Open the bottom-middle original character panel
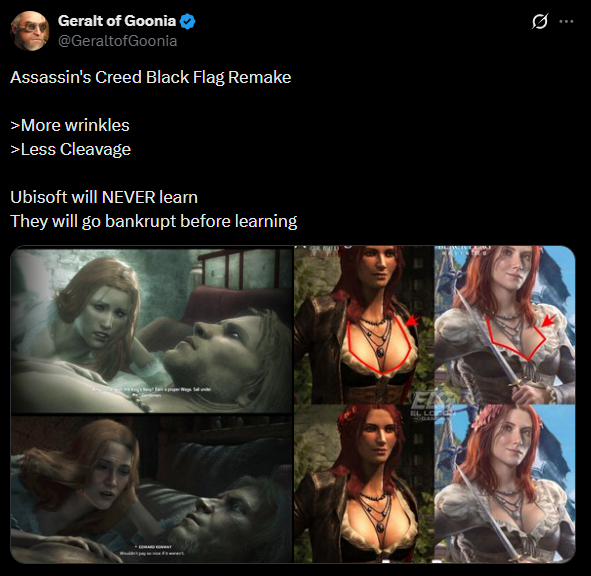 coord(364,484)
